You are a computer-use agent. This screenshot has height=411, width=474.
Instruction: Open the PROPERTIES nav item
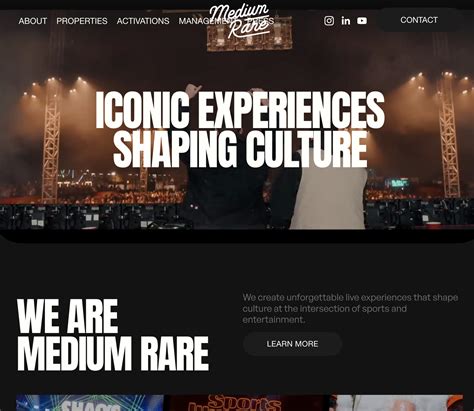pyautogui.click(x=82, y=21)
